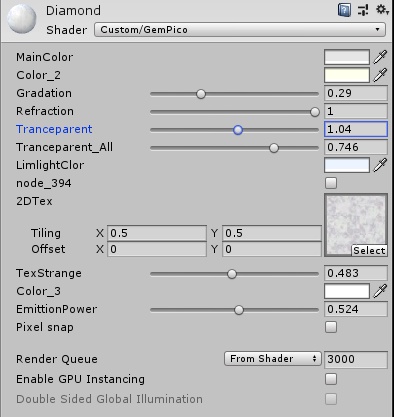Edit the Tiling X field
The width and height of the screenshot is (394, 417).
157,233
